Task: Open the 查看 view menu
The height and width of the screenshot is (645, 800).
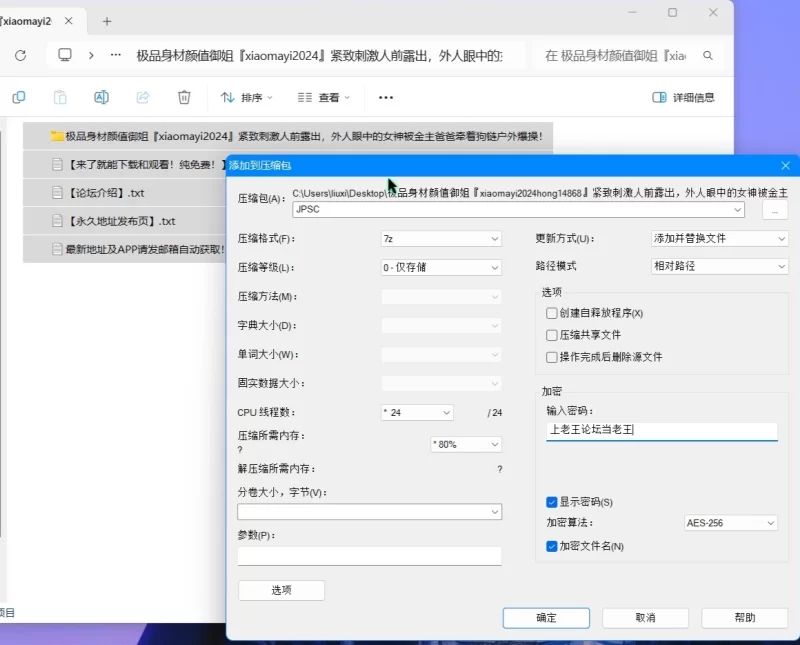Action: click(324, 97)
